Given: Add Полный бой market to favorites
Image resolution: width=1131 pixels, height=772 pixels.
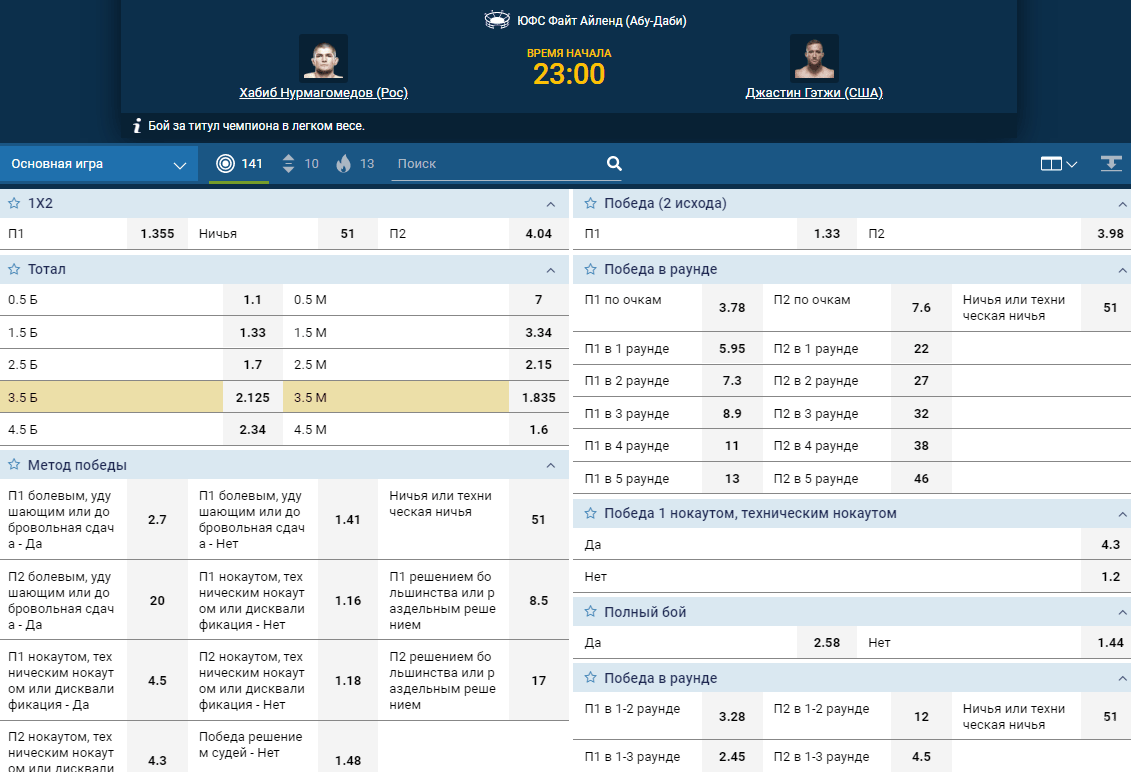Looking at the screenshot, I should point(591,612).
